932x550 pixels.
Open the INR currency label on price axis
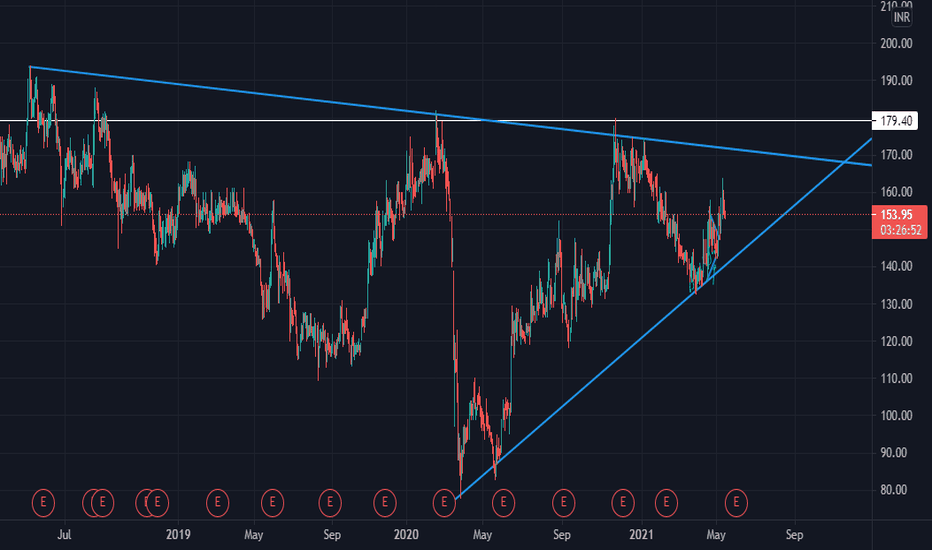(902, 17)
